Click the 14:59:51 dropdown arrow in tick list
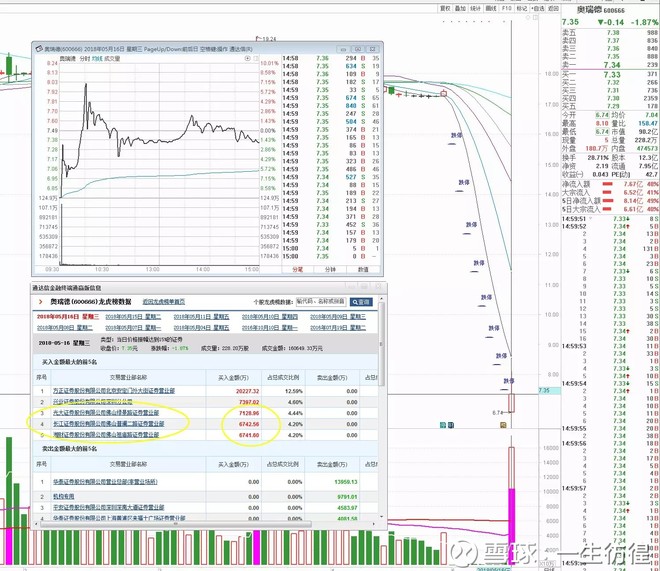Viewport: 660px width, 571px height. coord(590,219)
